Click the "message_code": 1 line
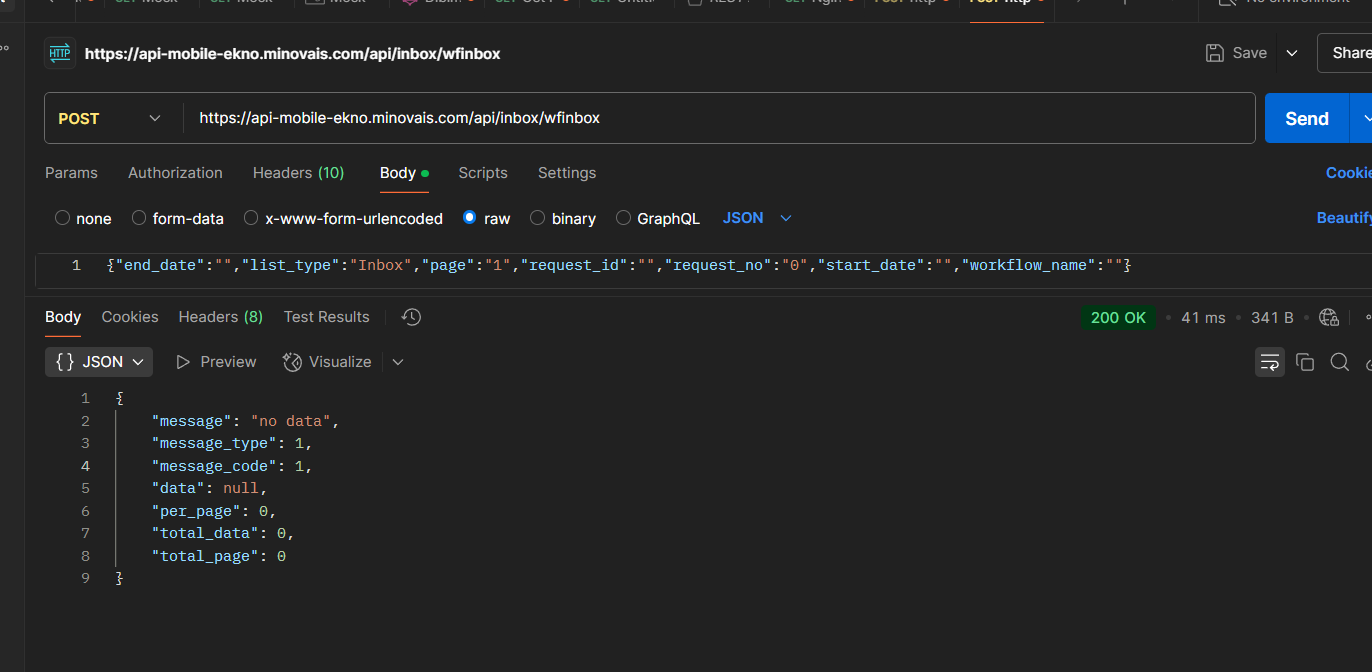Viewport: 1372px width, 672px height. coord(232,466)
